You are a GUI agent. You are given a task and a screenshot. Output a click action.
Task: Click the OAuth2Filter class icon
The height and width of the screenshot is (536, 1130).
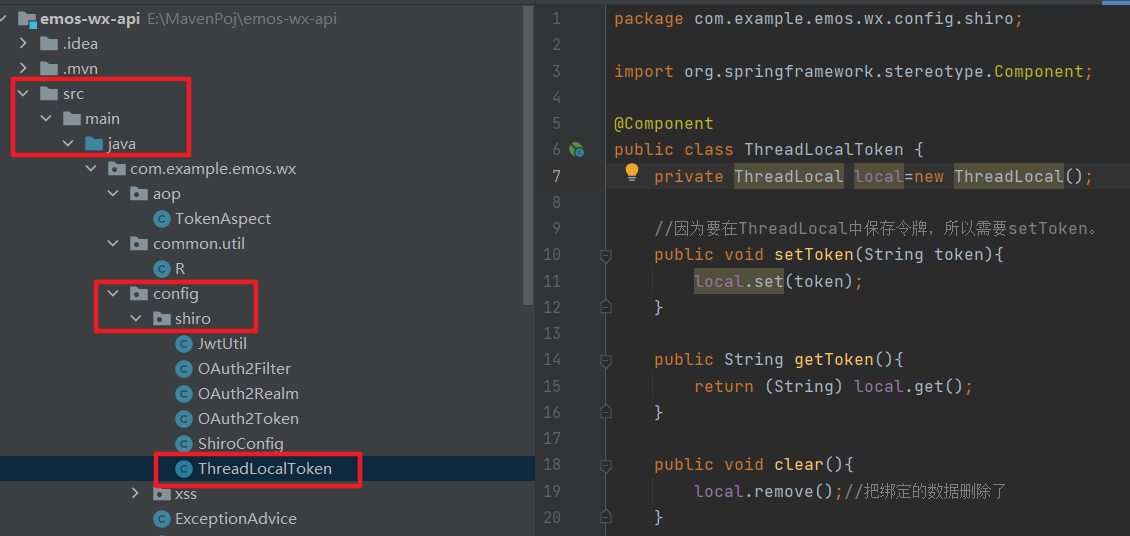click(184, 369)
